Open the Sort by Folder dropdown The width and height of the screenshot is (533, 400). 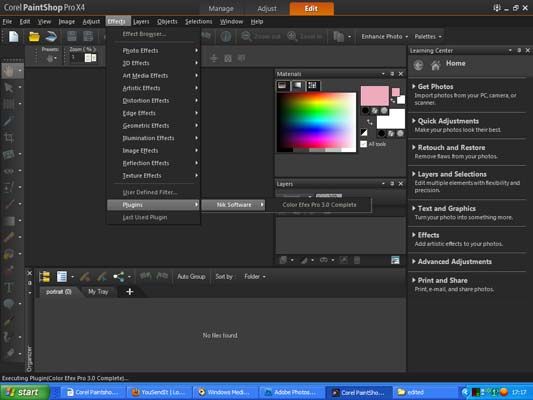pos(255,277)
